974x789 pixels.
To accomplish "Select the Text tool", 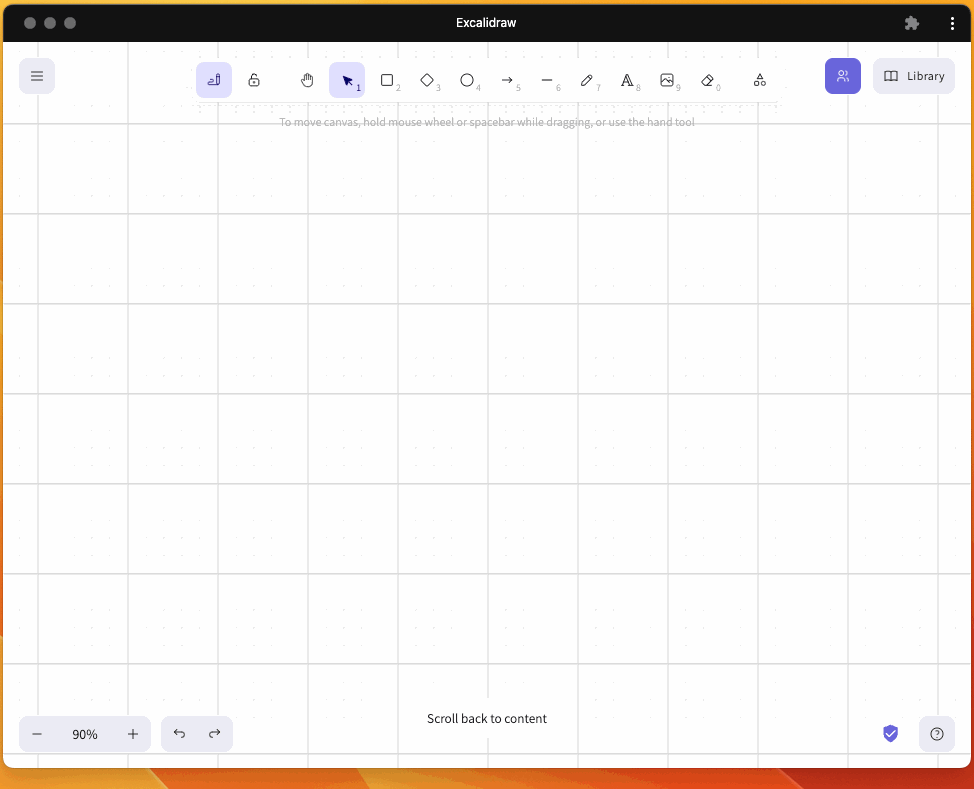I will click(628, 80).
